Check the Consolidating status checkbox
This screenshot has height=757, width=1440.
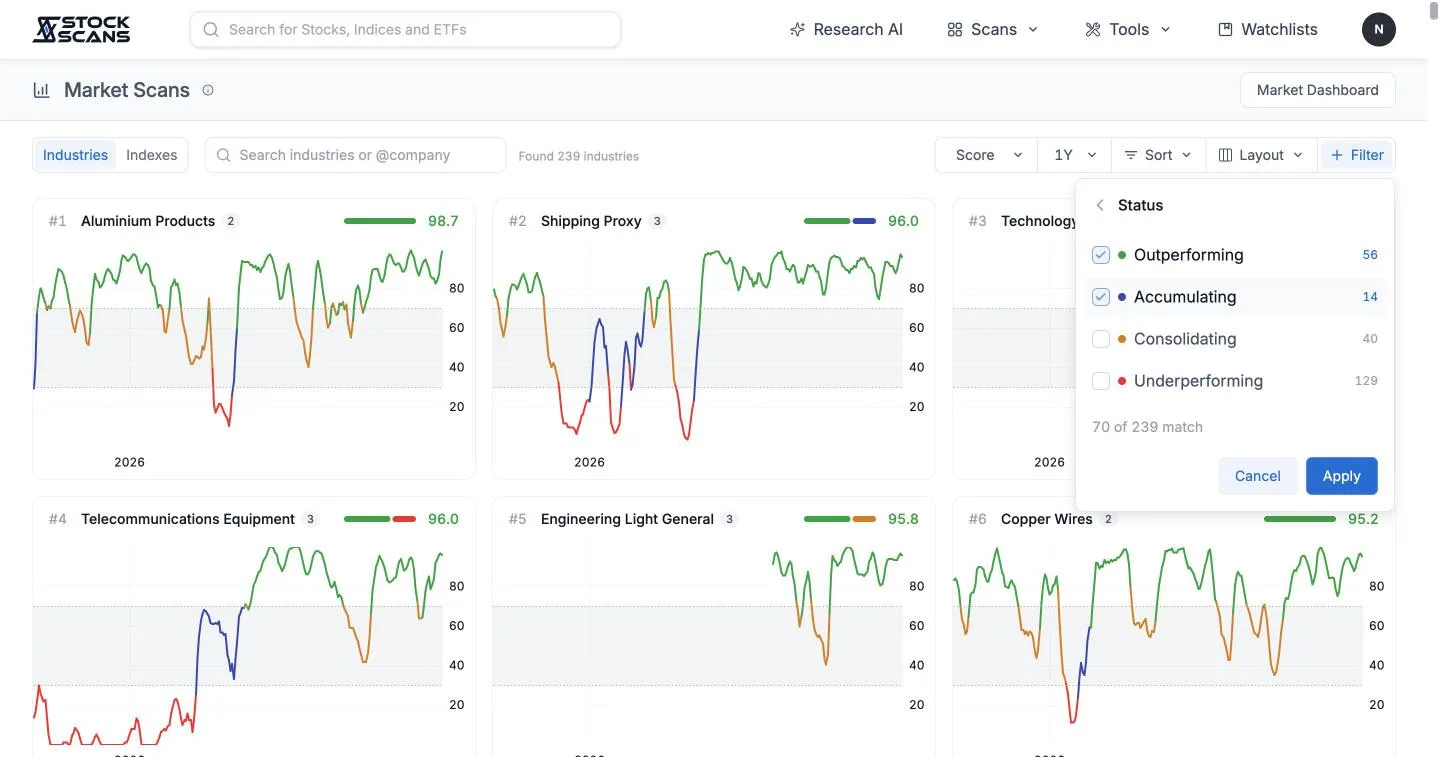coord(1101,339)
